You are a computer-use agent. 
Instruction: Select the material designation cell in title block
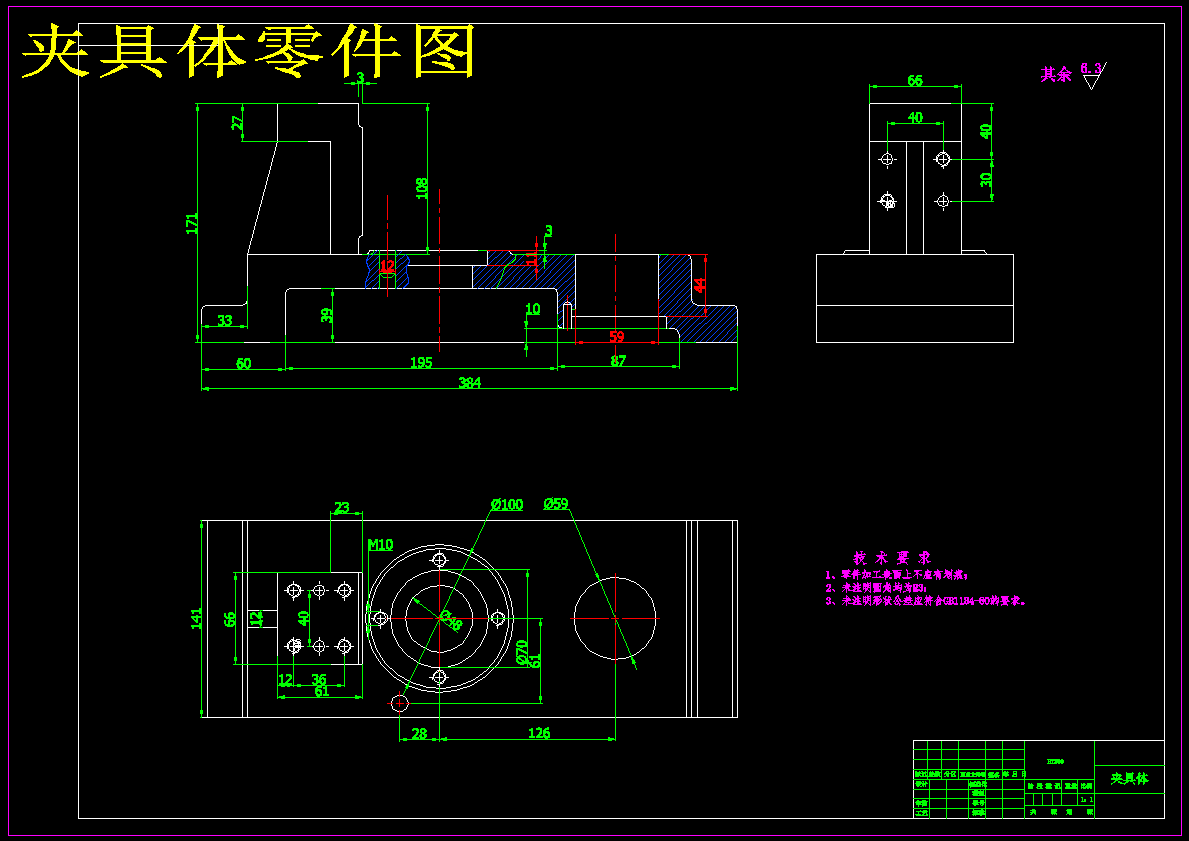click(1059, 760)
